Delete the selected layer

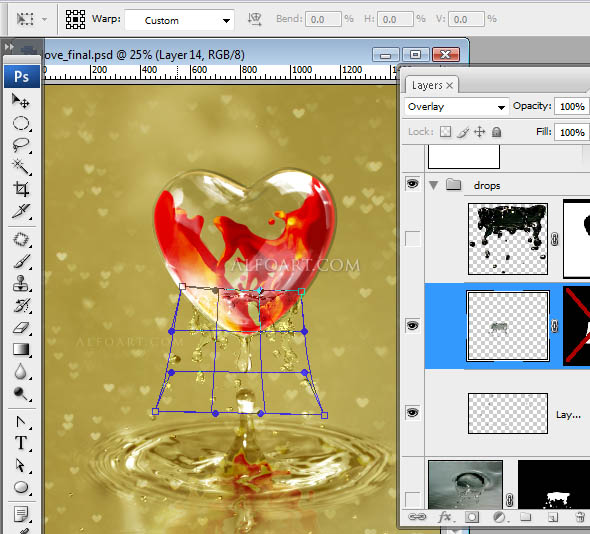(x=580, y=517)
